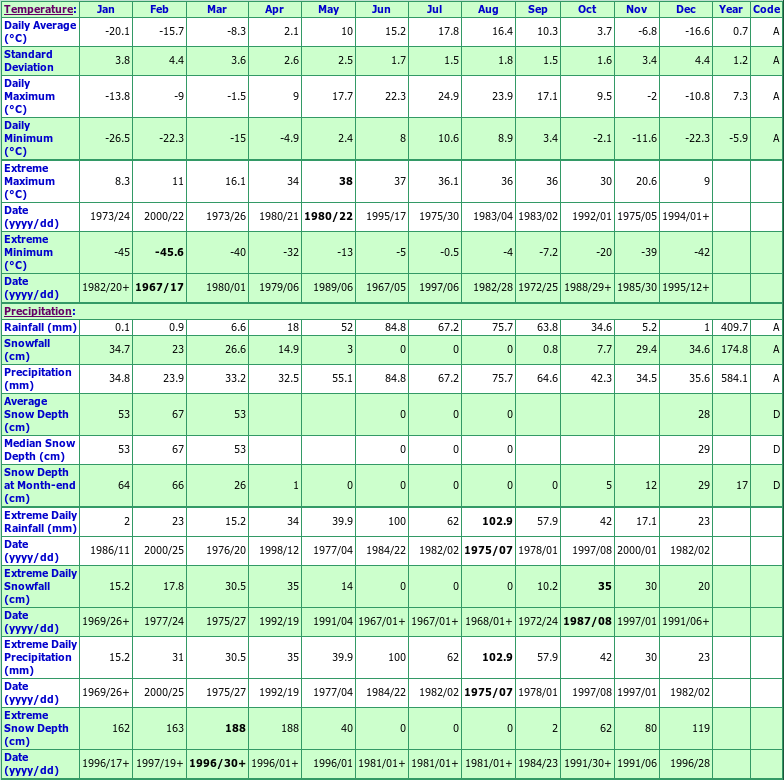Select the yearly snowfall total 174.8

point(734,350)
